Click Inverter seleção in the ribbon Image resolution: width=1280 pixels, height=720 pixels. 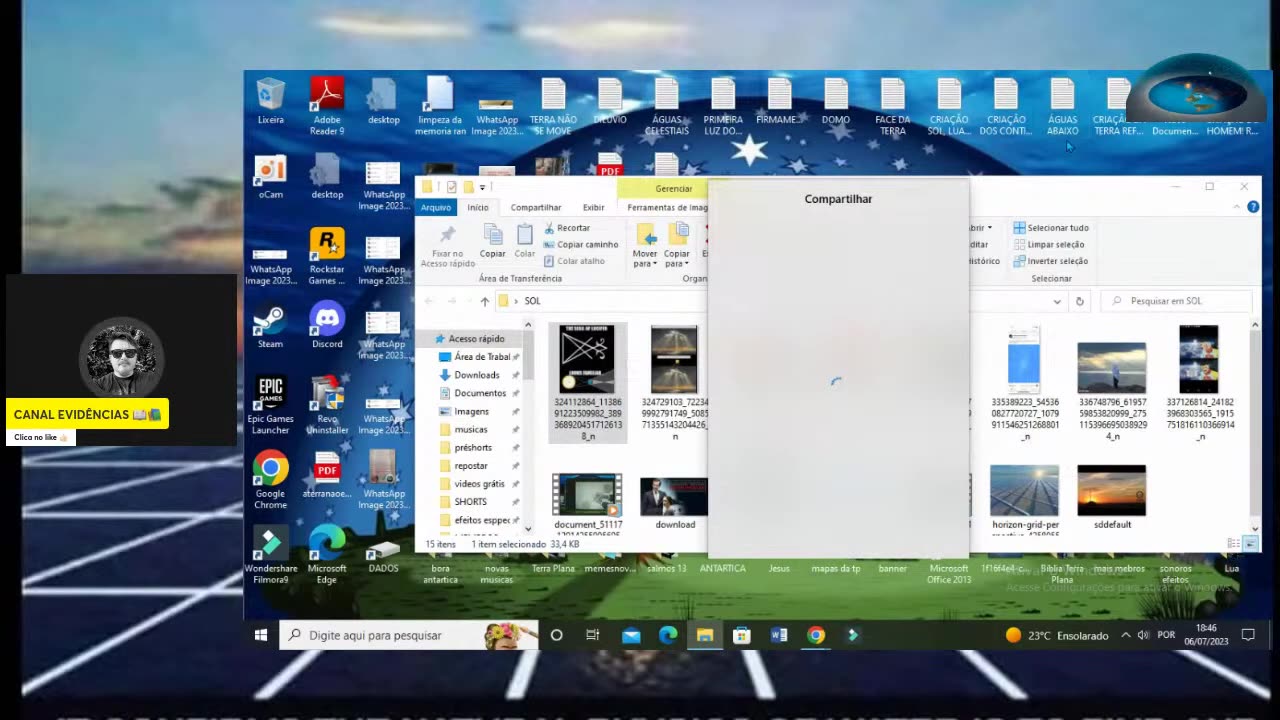pyautogui.click(x=1051, y=261)
